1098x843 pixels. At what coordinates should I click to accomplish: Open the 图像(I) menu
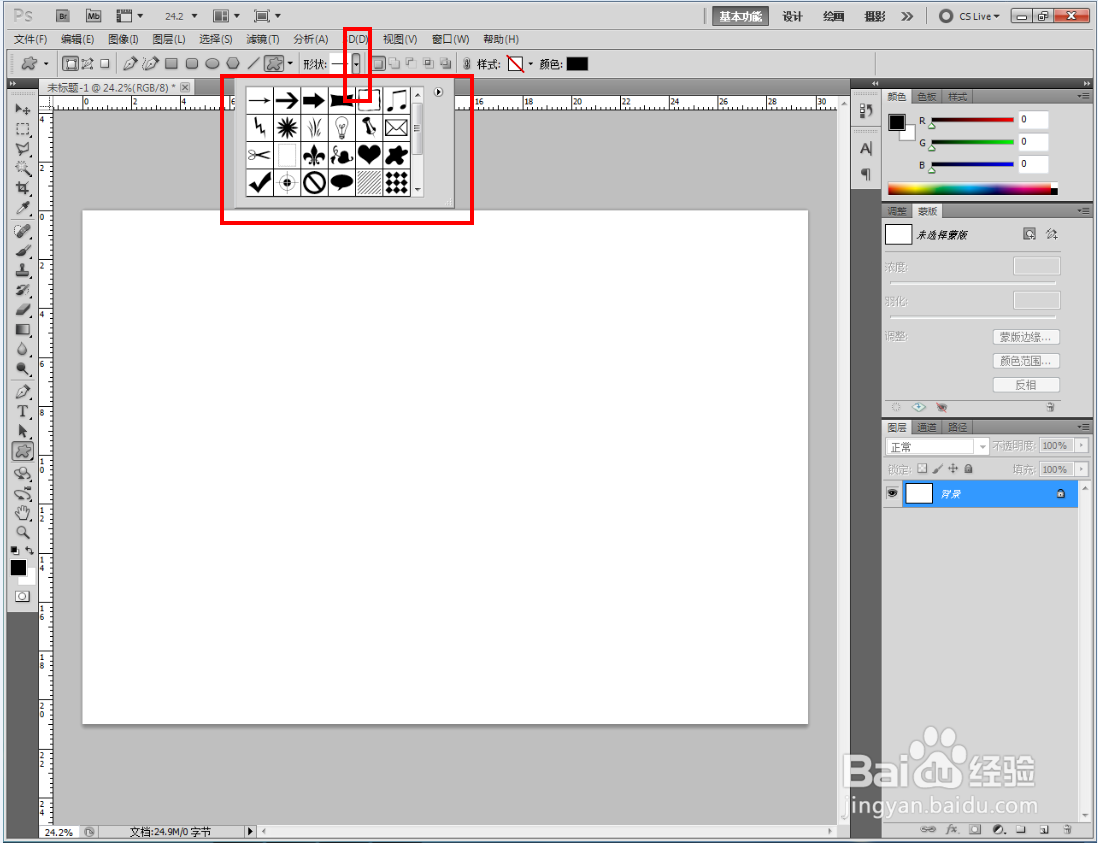[x=123, y=39]
